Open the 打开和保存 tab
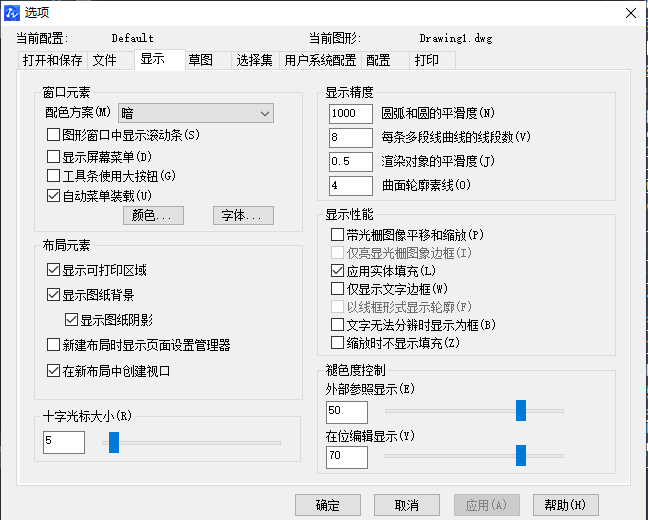This screenshot has width=648, height=520. click(x=51, y=60)
